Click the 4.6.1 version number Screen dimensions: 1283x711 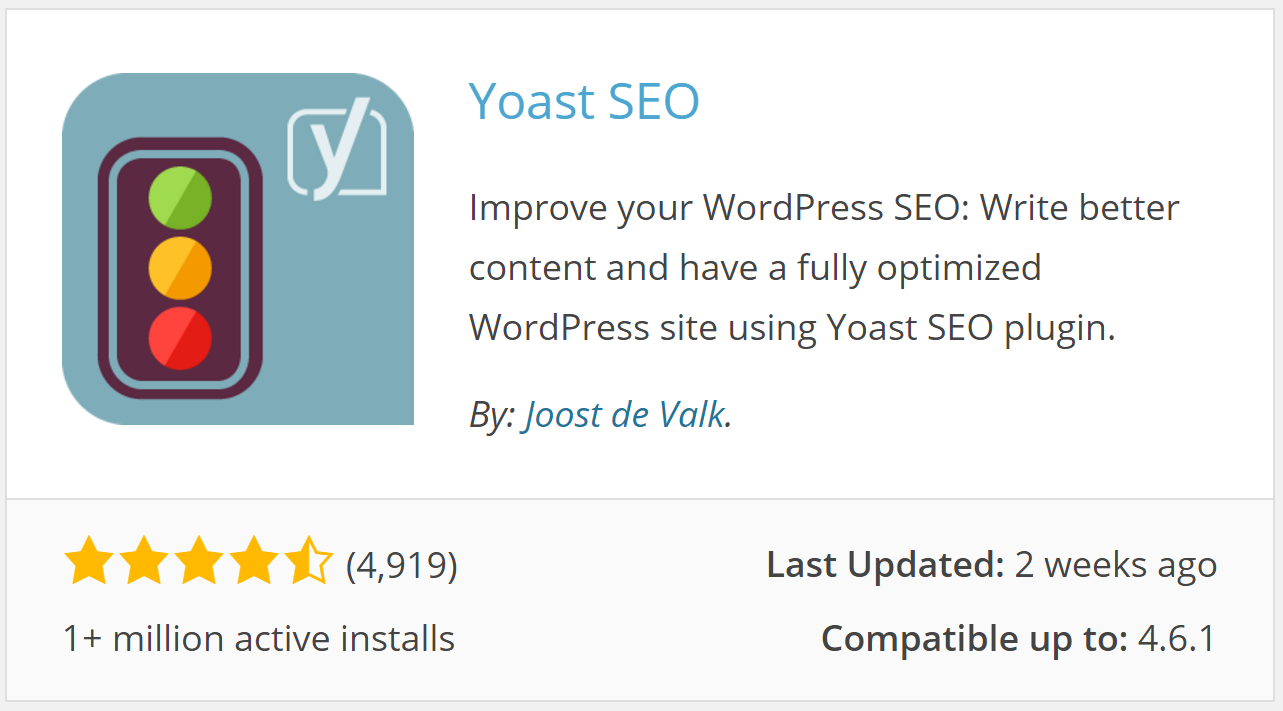pos(1177,638)
